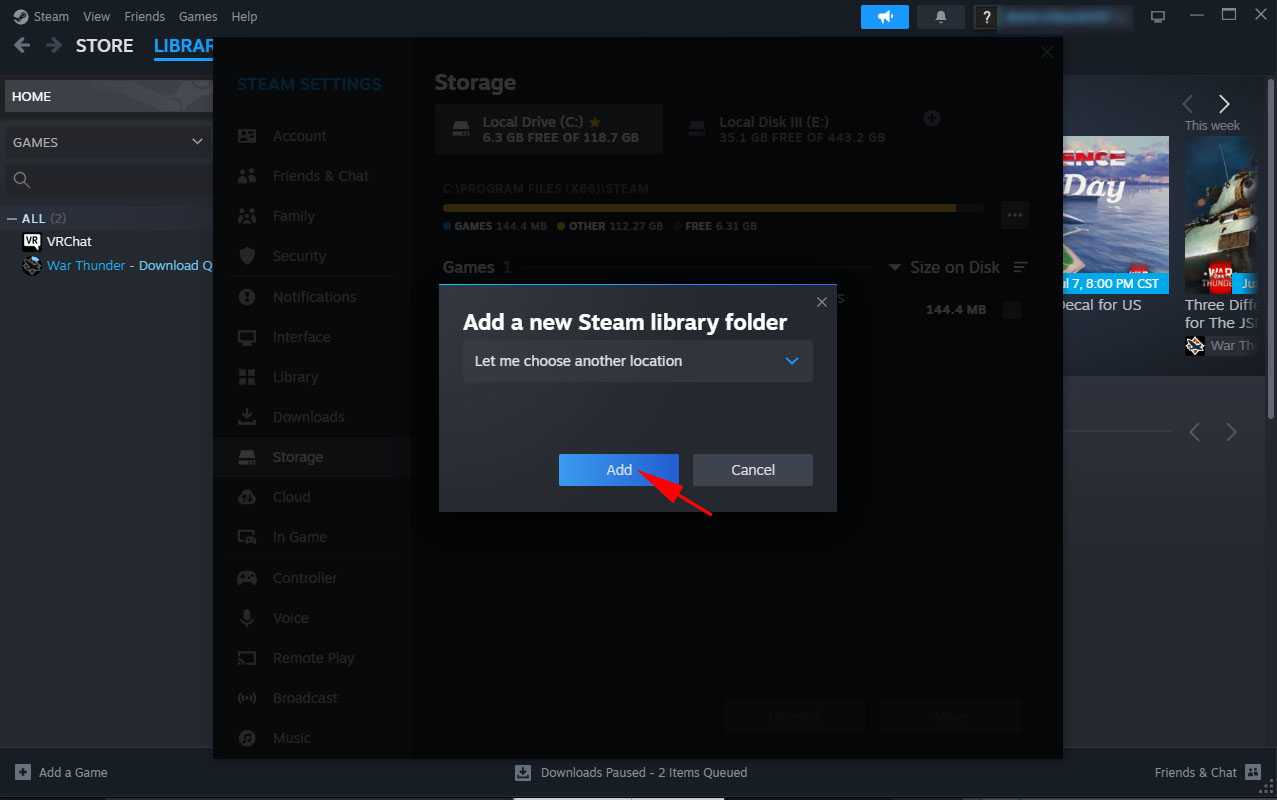This screenshot has width=1277, height=800.
Task: Click the question mark help icon
Action: (x=987, y=17)
